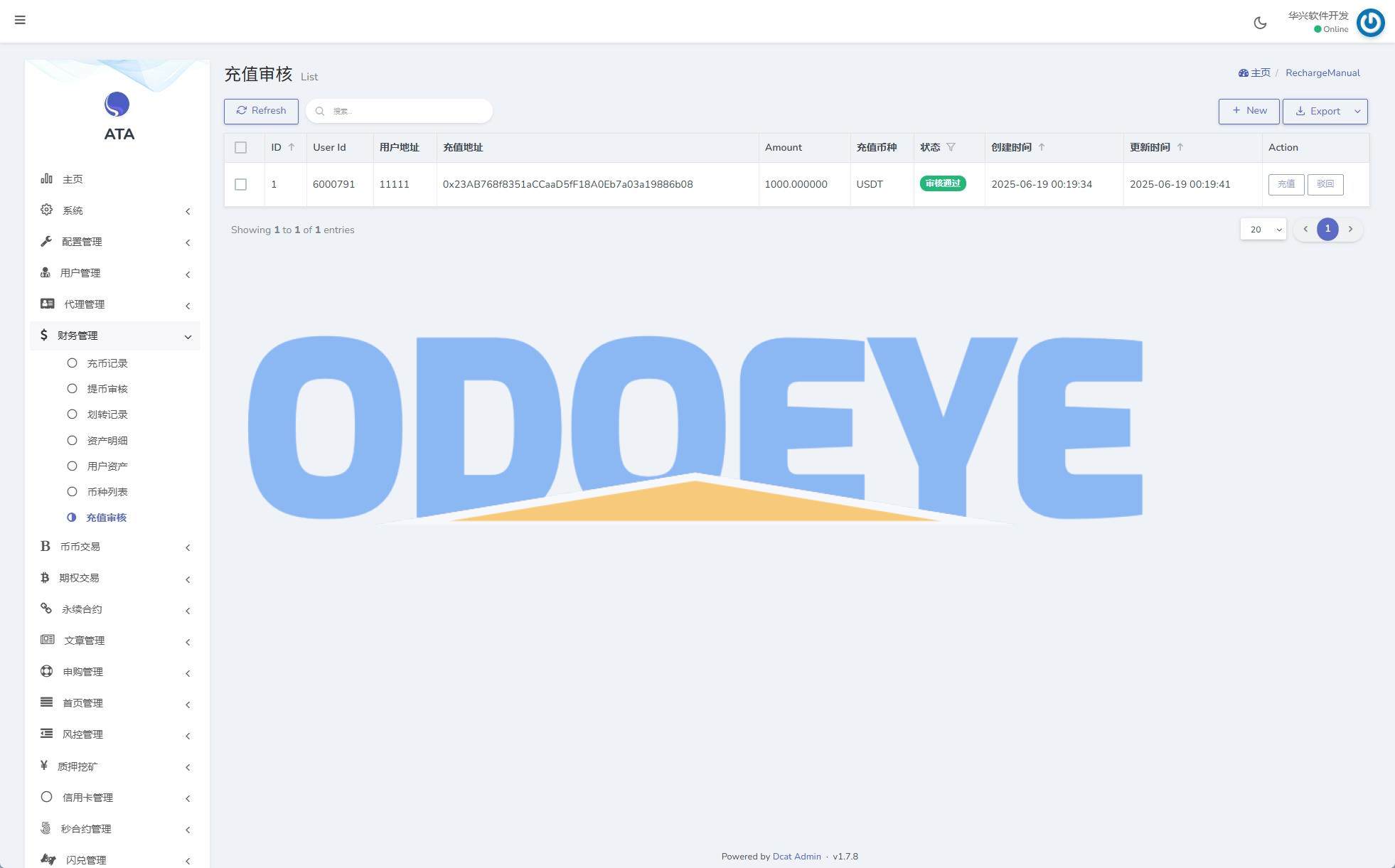Click the Refresh button
1395x868 pixels.
coord(261,111)
